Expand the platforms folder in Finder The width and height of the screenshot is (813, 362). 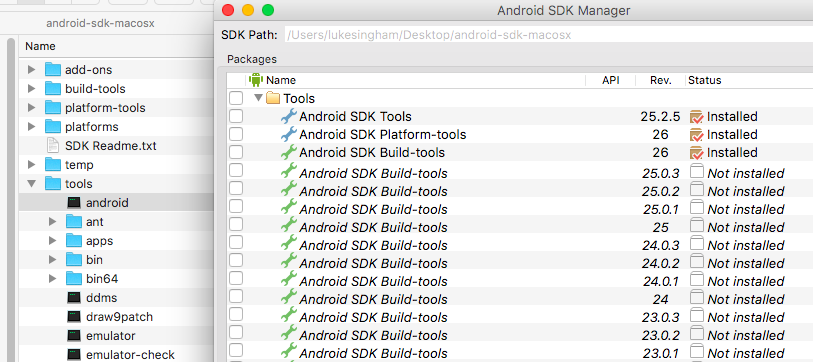pos(32,127)
